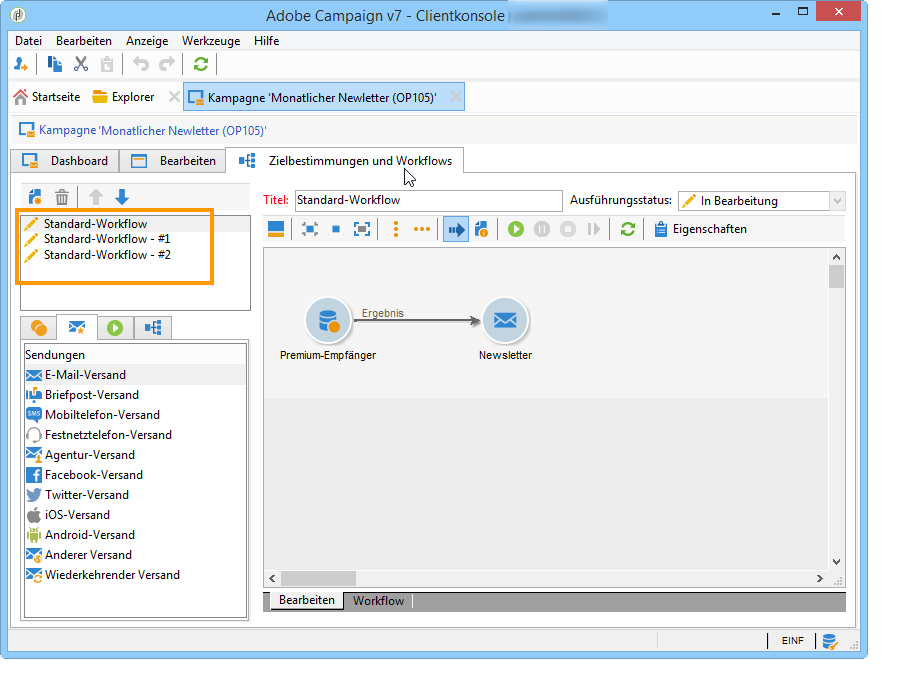
Task: Open the Ausführungsstatus dropdown
Action: pos(837,201)
